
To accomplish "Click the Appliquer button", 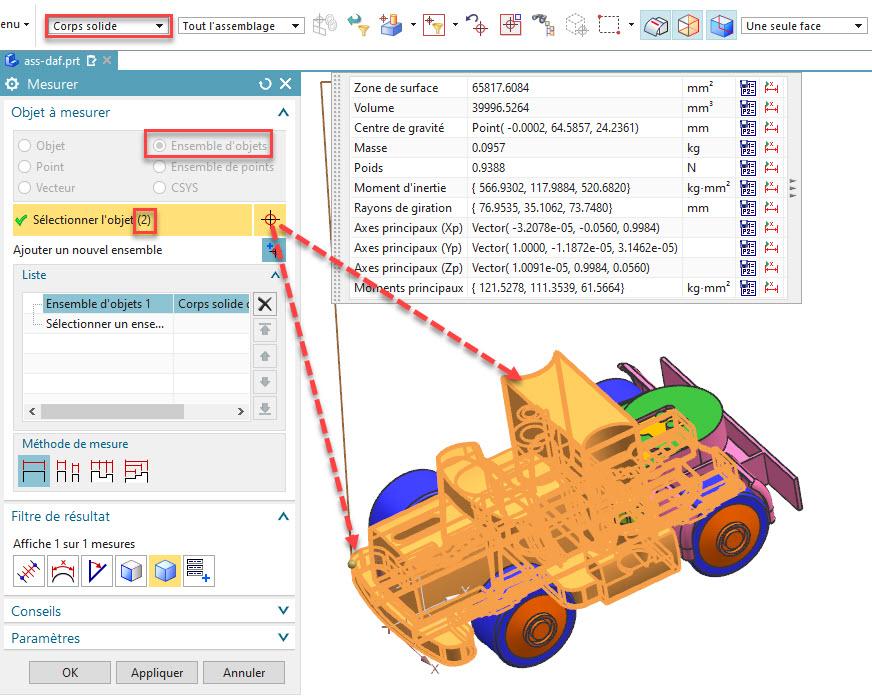I will point(157,673).
